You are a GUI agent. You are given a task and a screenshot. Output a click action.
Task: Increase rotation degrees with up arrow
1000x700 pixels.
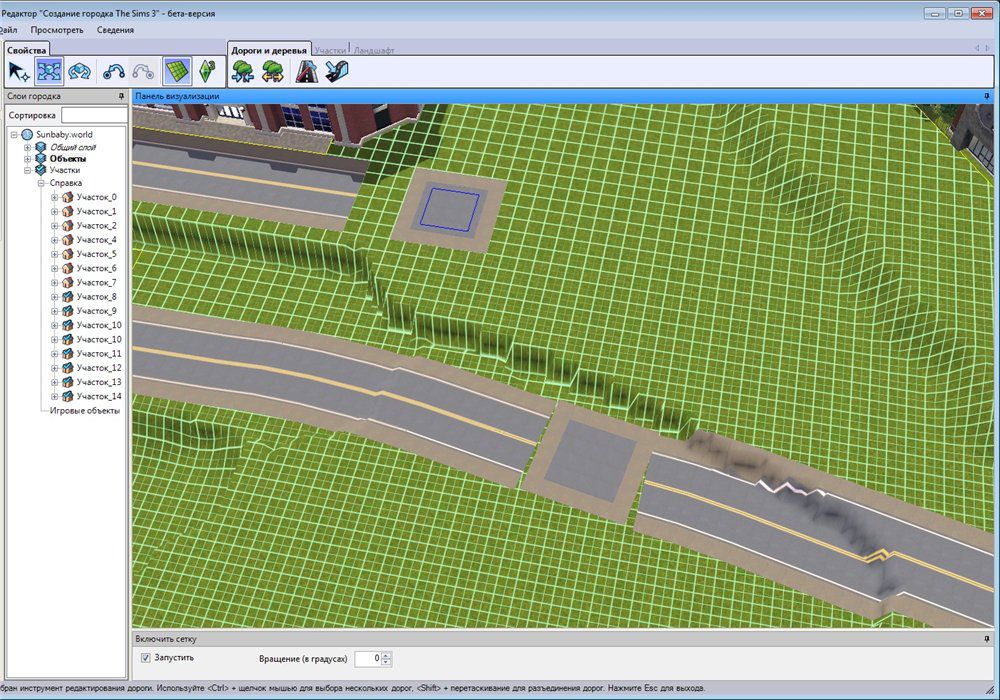(387, 655)
